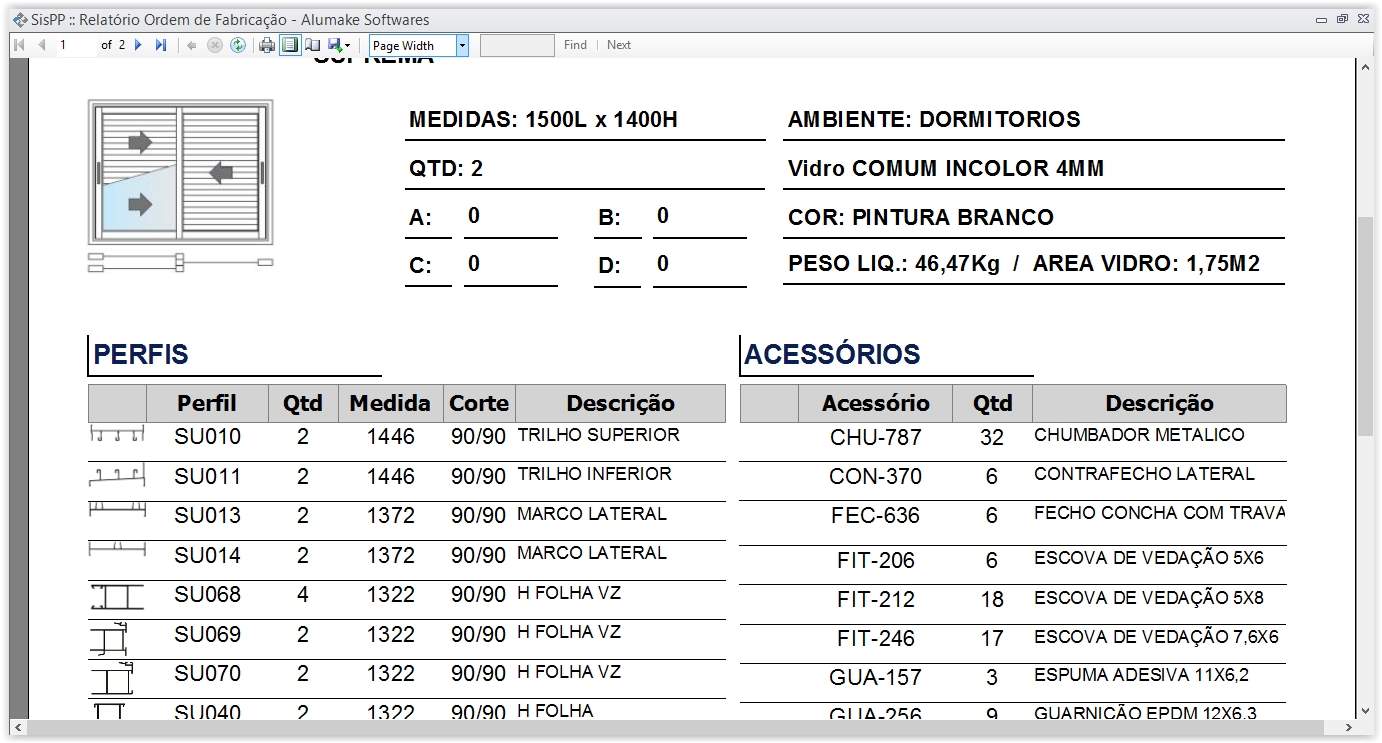Image resolution: width=1382 pixels, height=743 pixels.
Task: Minimize the SisPP report window
Action: (x=1321, y=19)
